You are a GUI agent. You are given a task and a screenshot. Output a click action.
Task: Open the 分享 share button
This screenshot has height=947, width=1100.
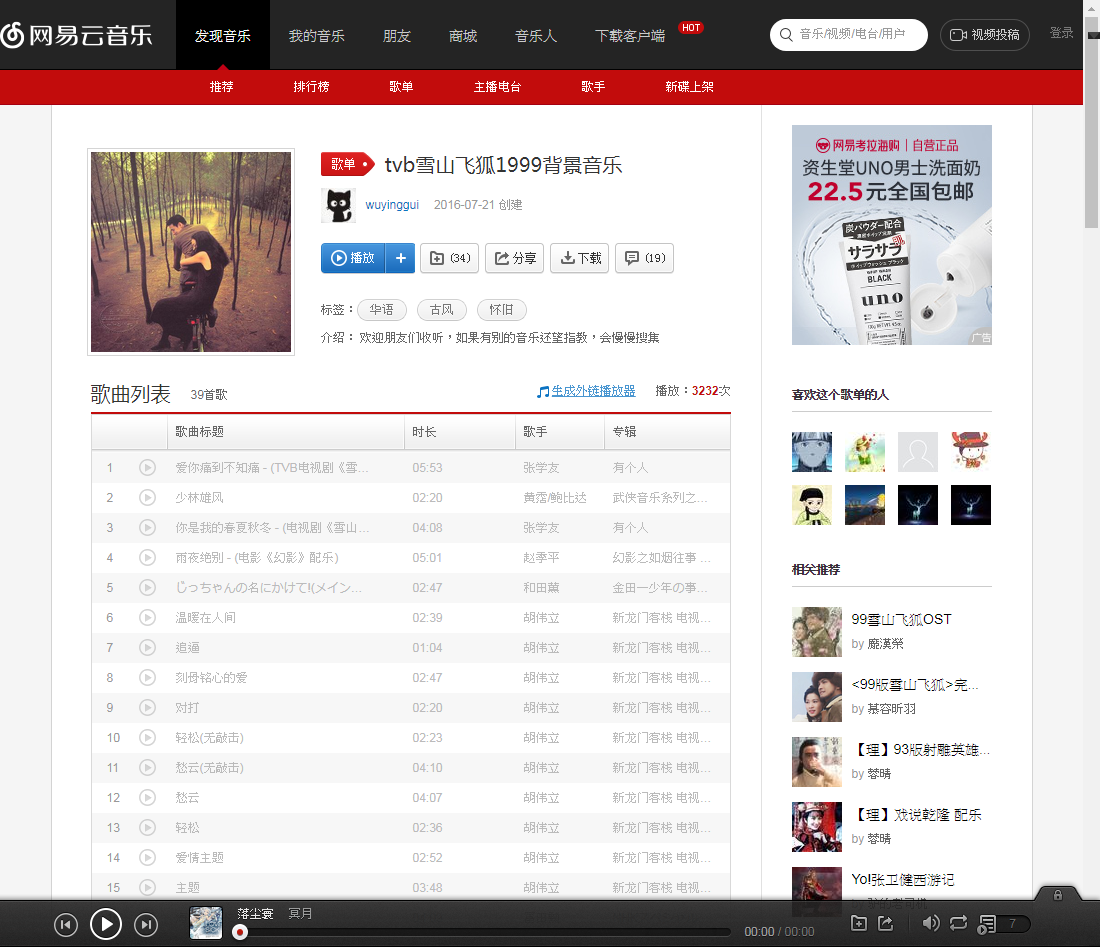click(x=515, y=258)
